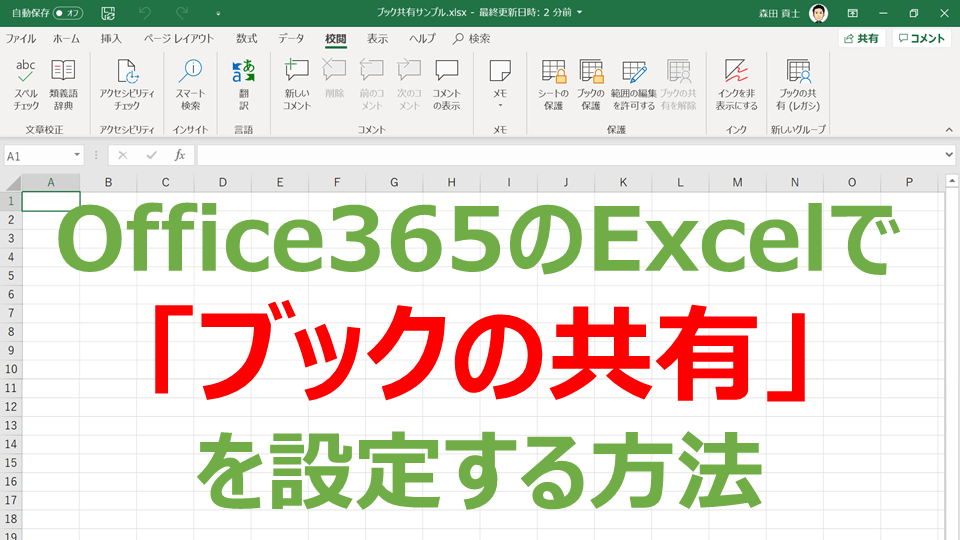960x540 pixels.
Task: Open スマート検索 smart lookup
Action: [190, 83]
